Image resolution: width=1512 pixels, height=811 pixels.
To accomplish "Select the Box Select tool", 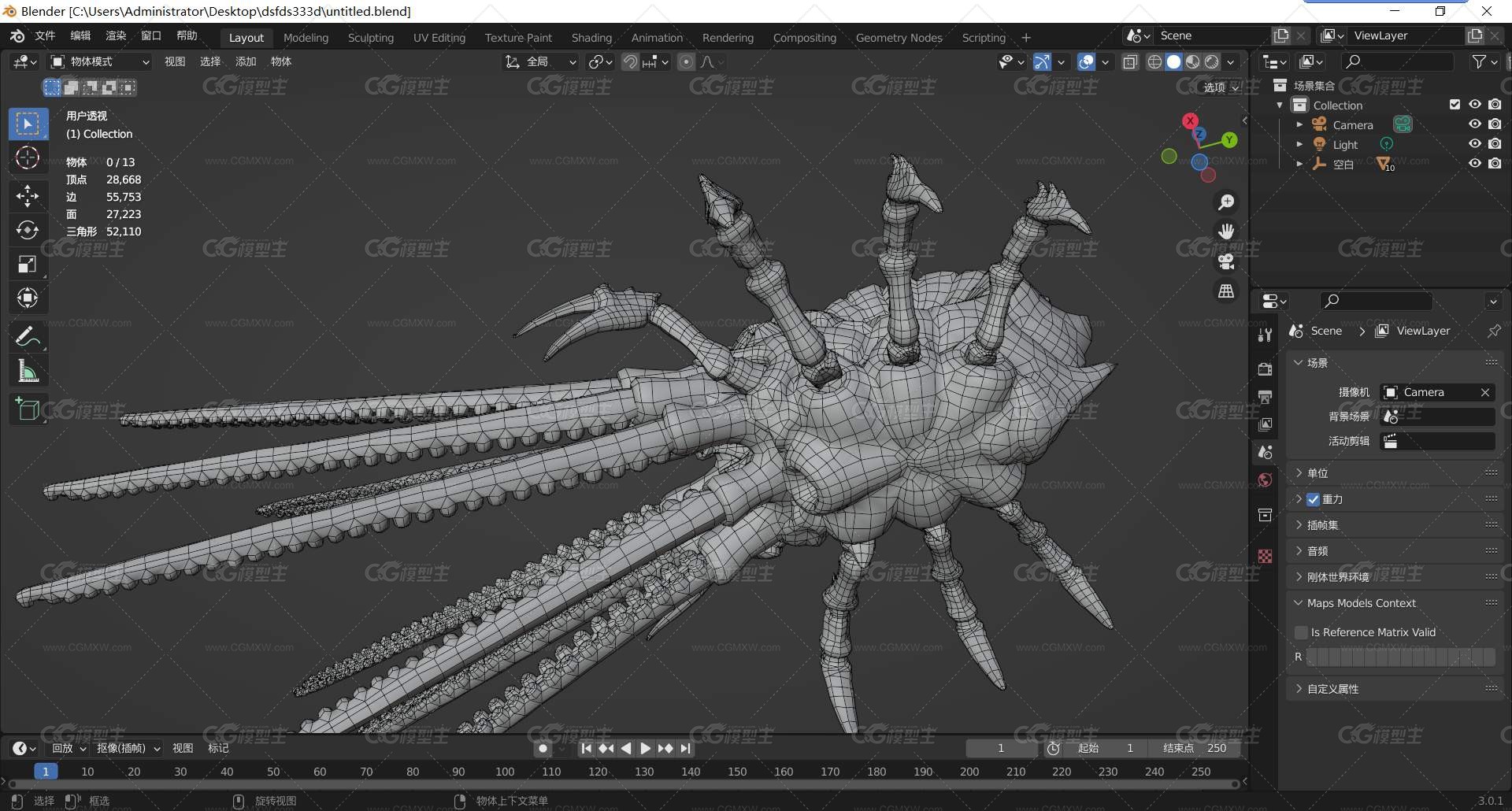I will (28, 124).
